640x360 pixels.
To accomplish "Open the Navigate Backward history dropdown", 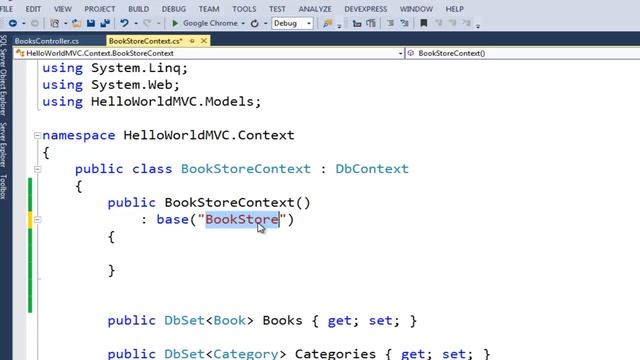I will point(24,24).
